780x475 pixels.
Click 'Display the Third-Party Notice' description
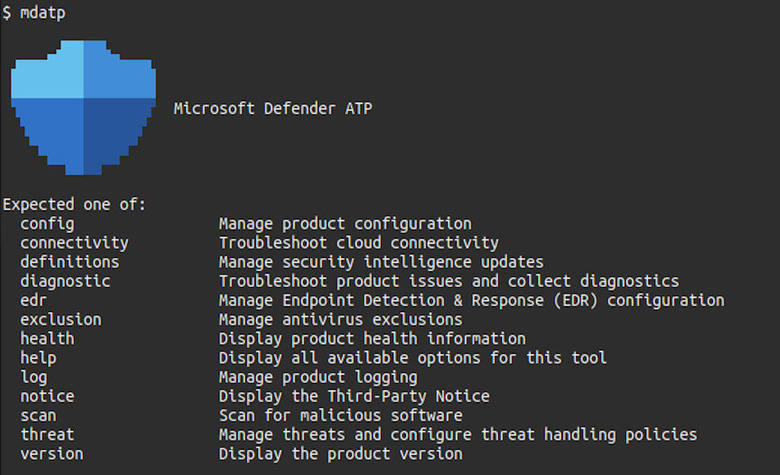(354, 396)
